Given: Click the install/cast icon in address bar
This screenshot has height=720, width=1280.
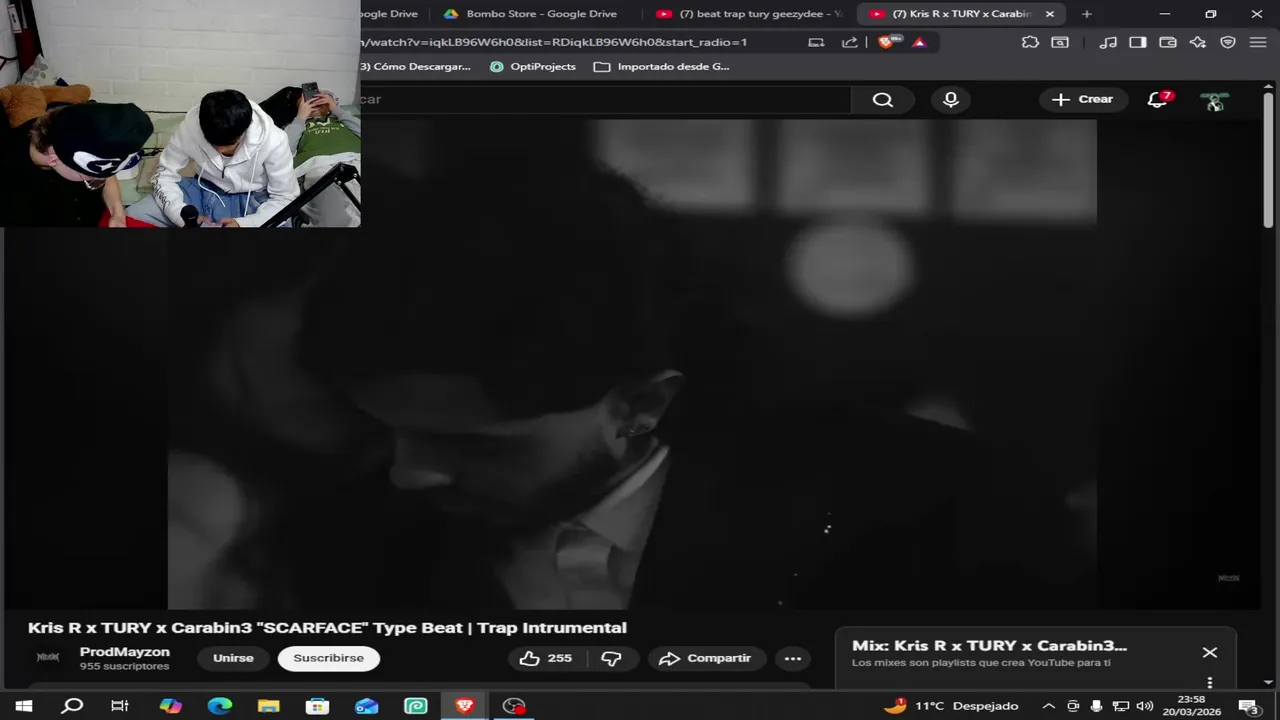Looking at the screenshot, I should point(816,42).
